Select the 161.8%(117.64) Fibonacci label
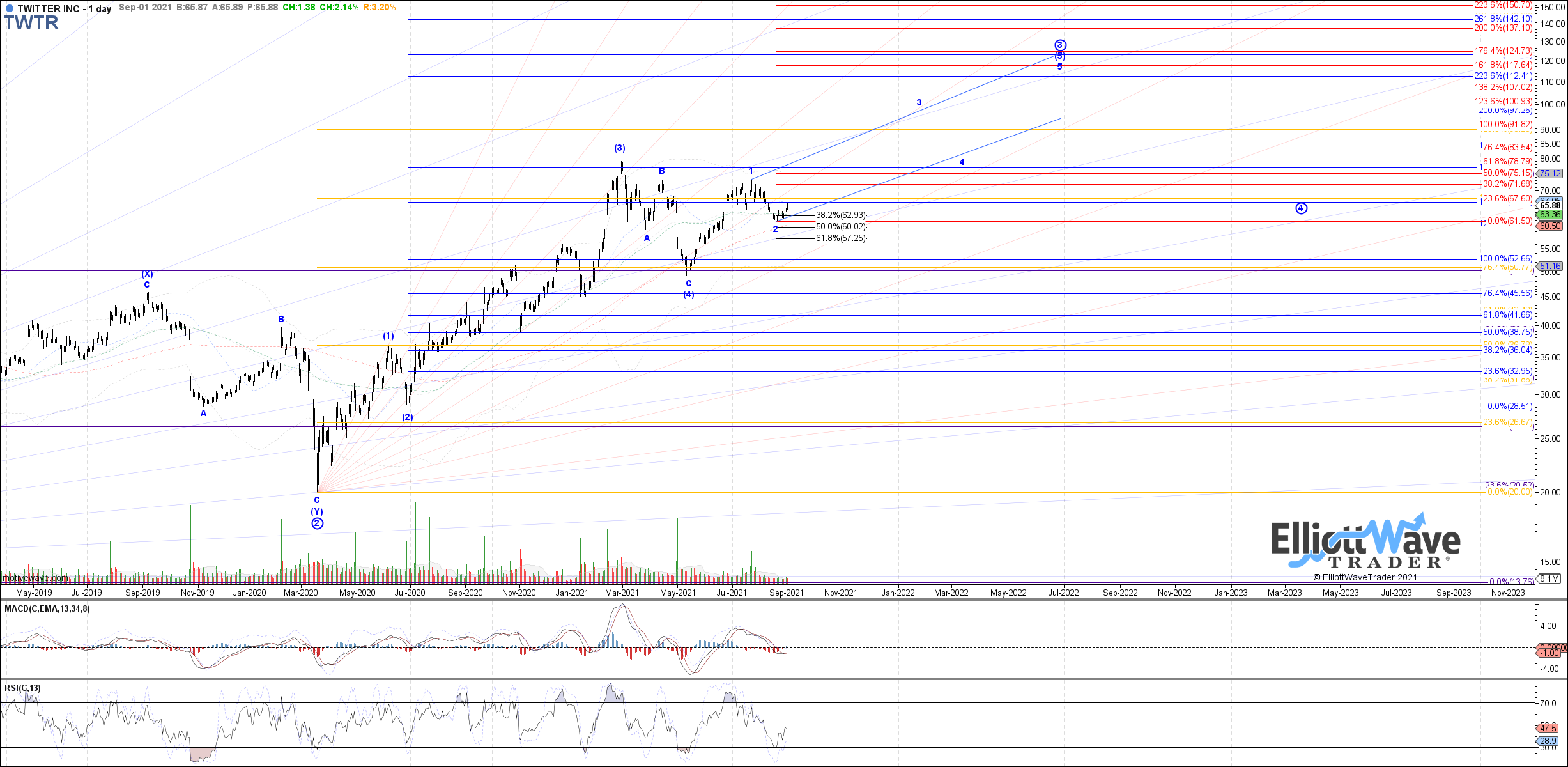 coord(1503,65)
